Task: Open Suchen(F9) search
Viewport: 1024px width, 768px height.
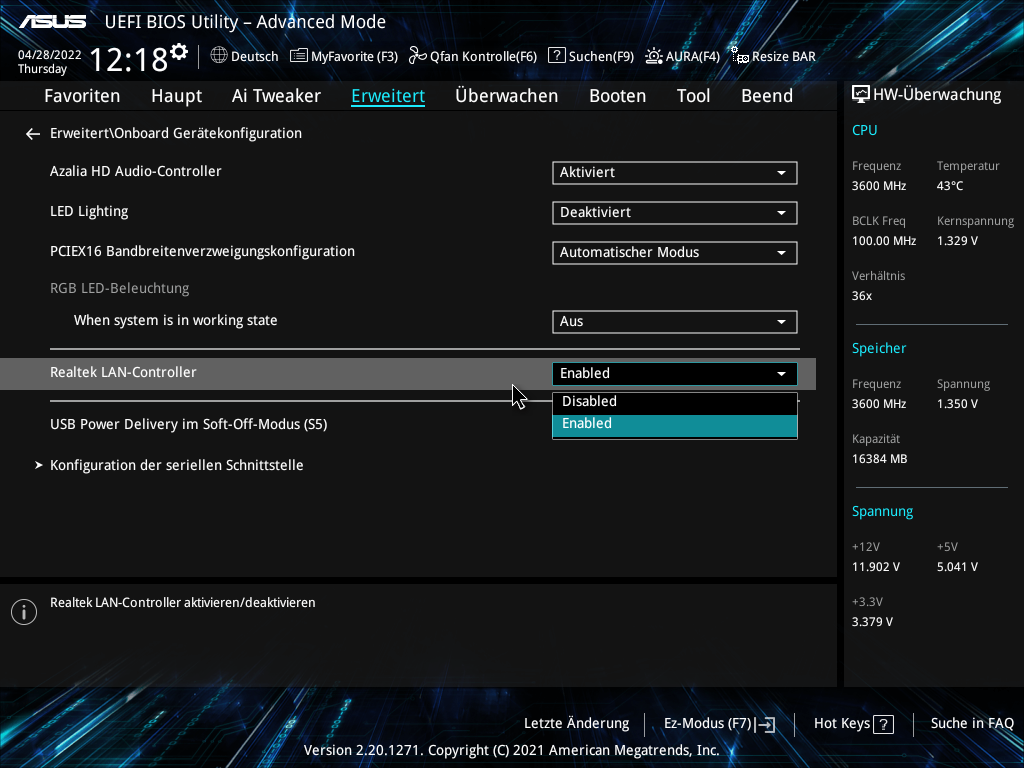Action: point(591,56)
